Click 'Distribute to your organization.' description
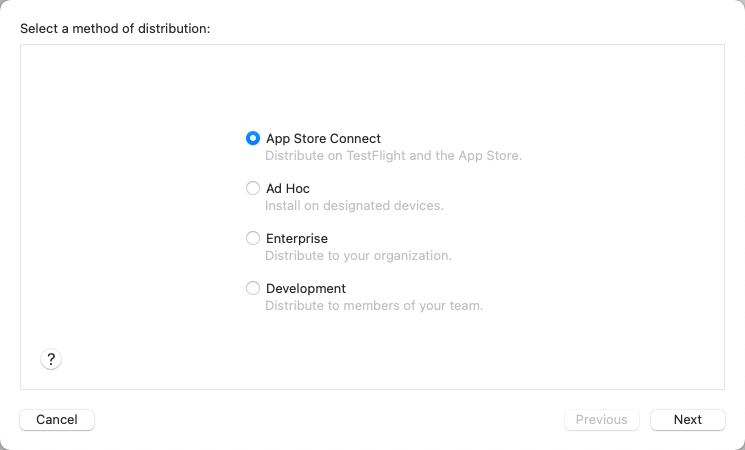The image size is (745, 450). [x=358, y=256]
